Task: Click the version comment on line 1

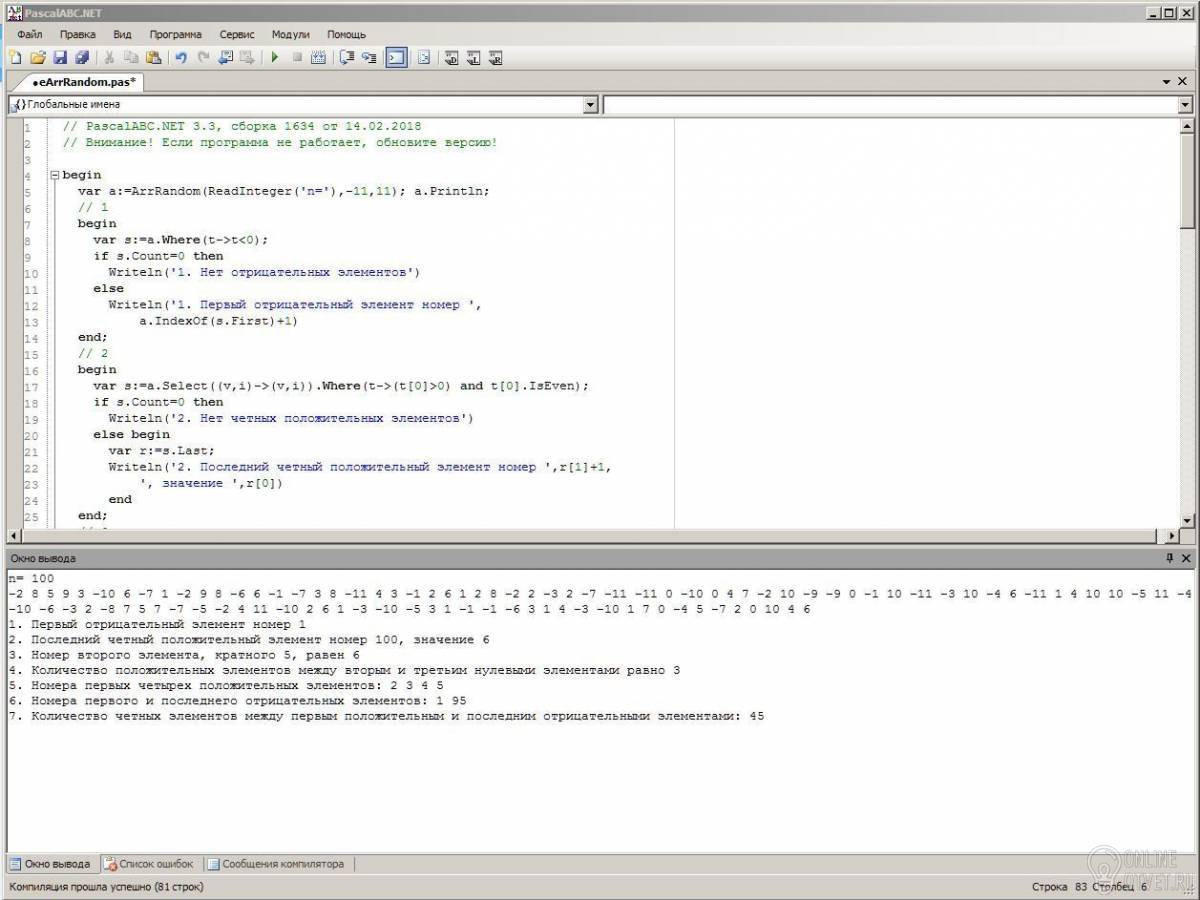Action: point(241,127)
